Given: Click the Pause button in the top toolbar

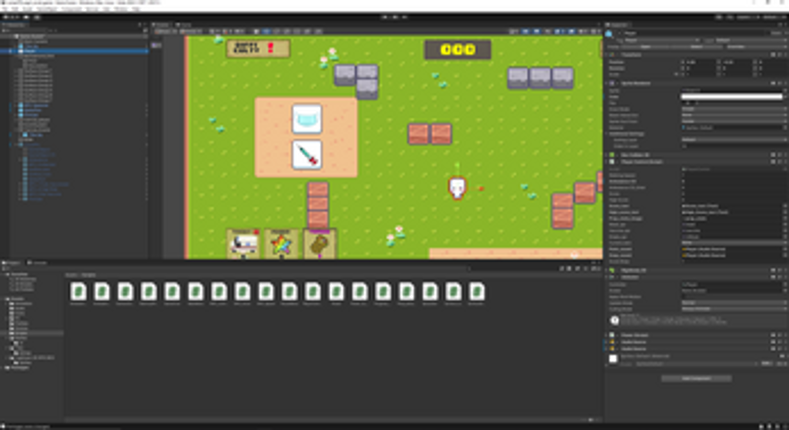Looking at the screenshot, I should [x=395, y=17].
